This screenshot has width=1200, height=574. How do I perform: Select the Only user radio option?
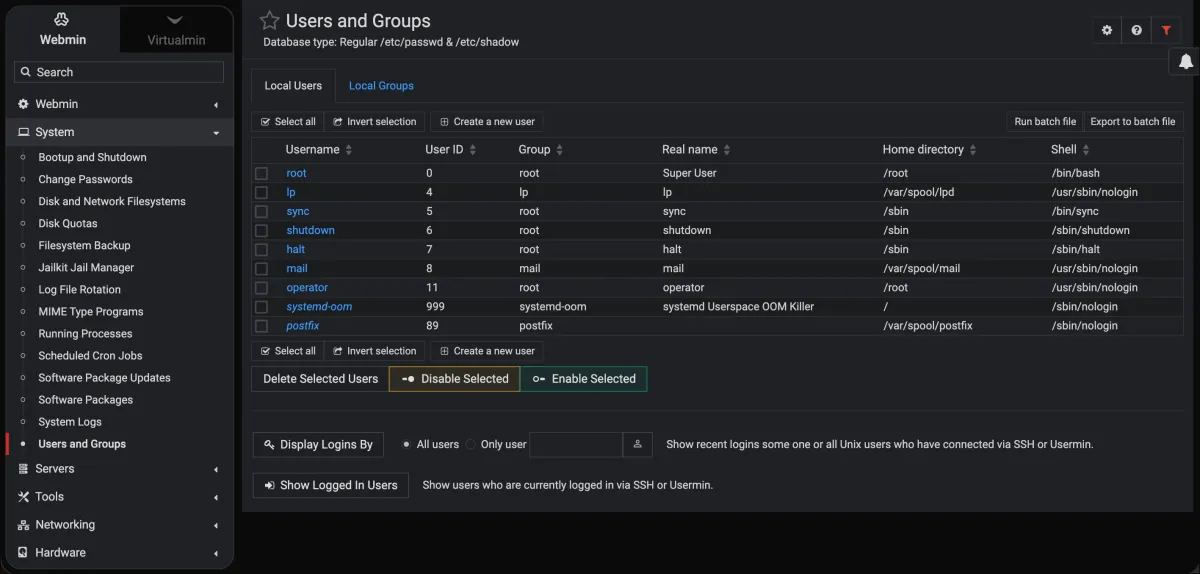coord(471,444)
